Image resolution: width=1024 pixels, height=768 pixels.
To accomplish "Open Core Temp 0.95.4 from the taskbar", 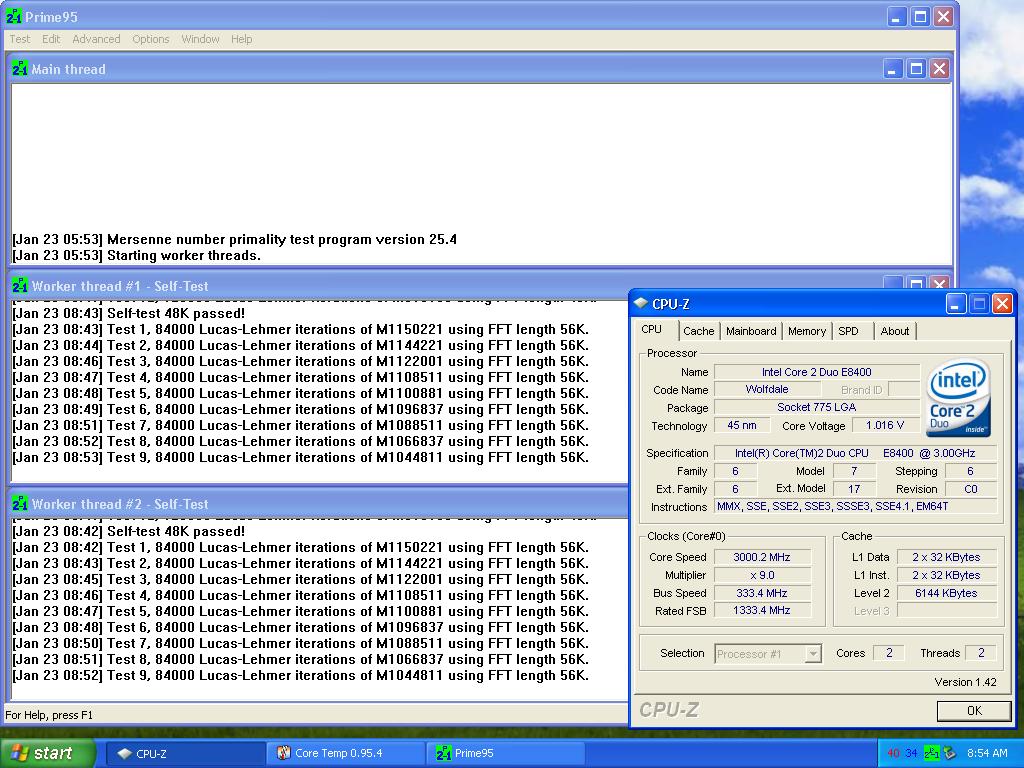I will (346, 754).
